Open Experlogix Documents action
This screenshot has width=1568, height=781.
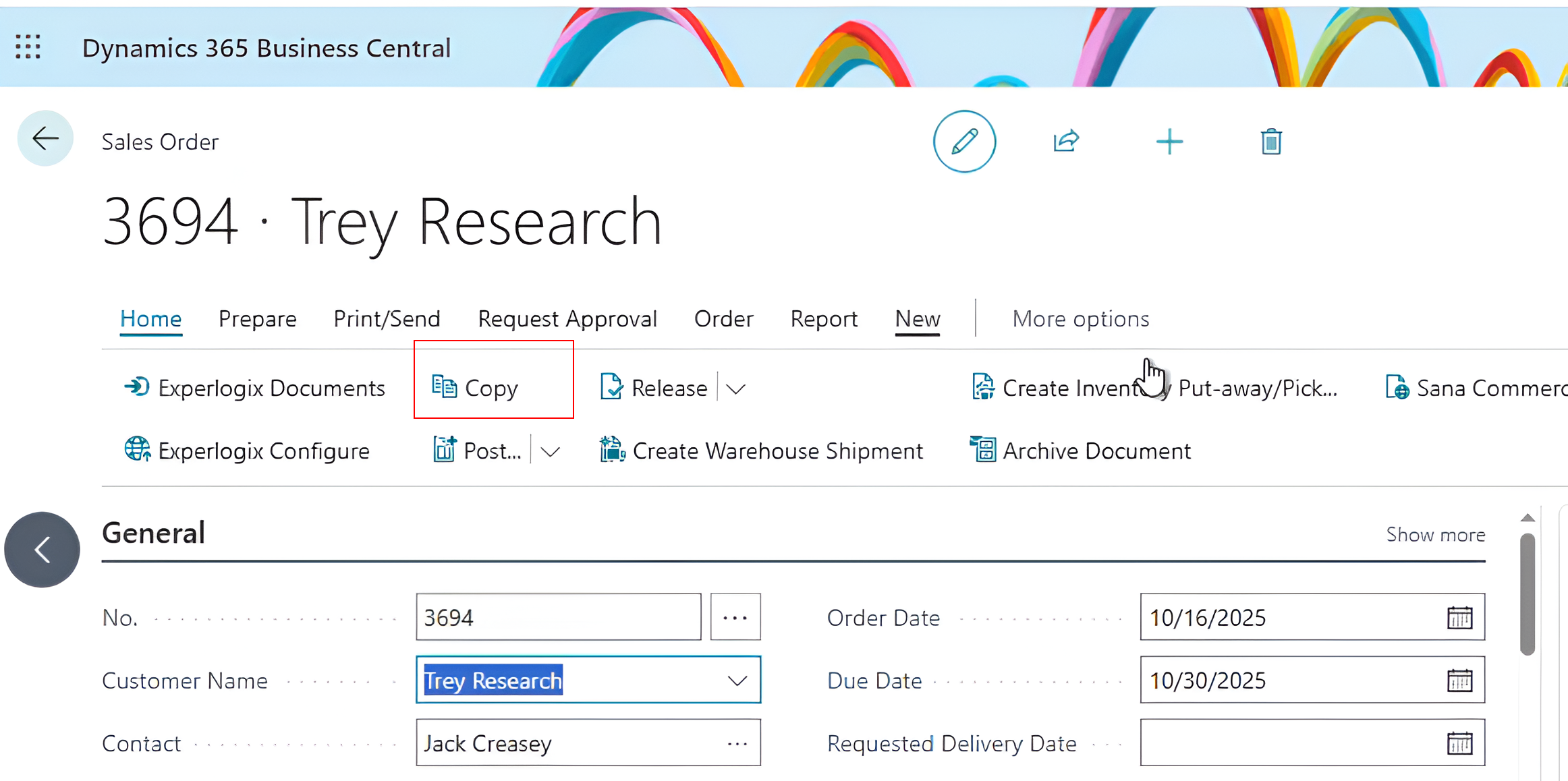click(254, 388)
